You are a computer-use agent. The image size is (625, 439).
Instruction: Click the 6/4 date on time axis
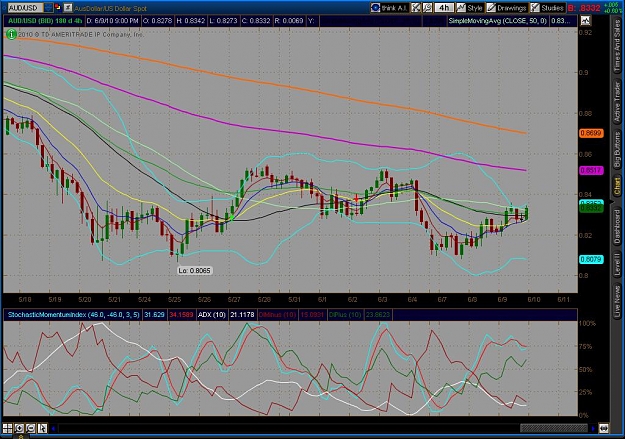pos(412,299)
